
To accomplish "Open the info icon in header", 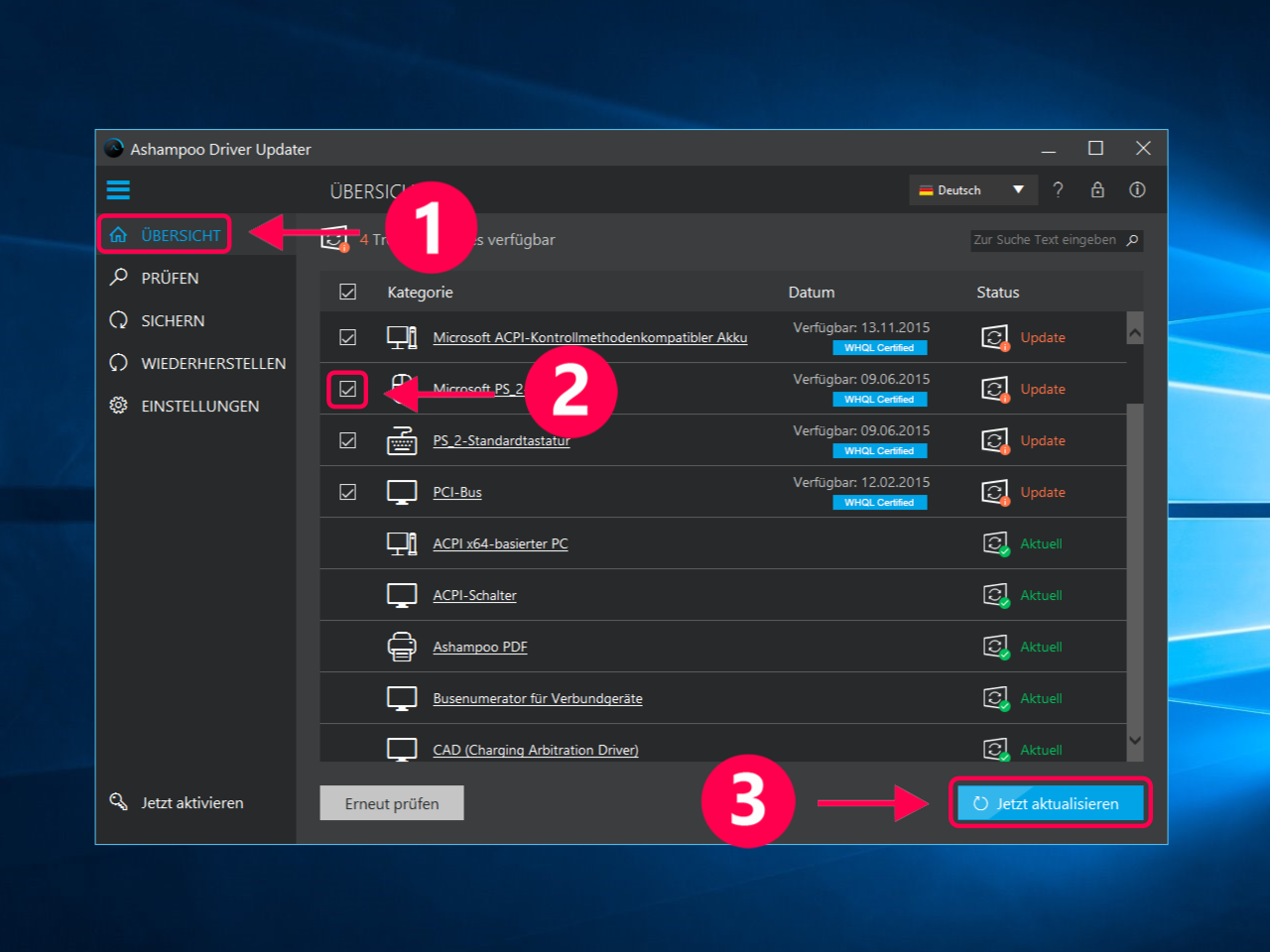I will click(x=1137, y=189).
